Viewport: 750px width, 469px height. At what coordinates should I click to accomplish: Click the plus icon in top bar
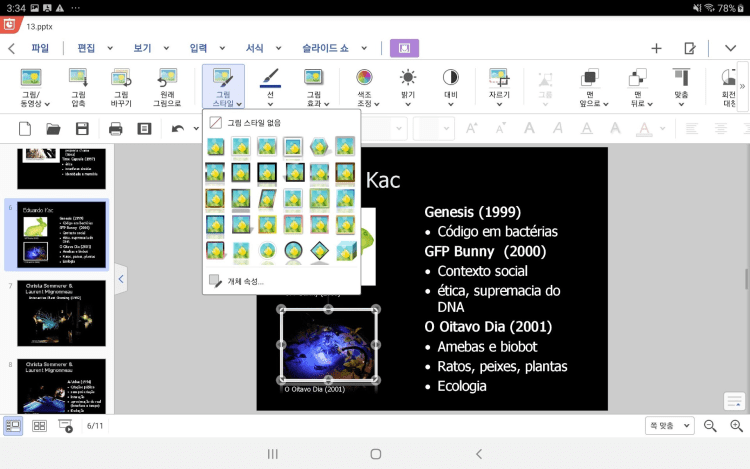[656, 48]
